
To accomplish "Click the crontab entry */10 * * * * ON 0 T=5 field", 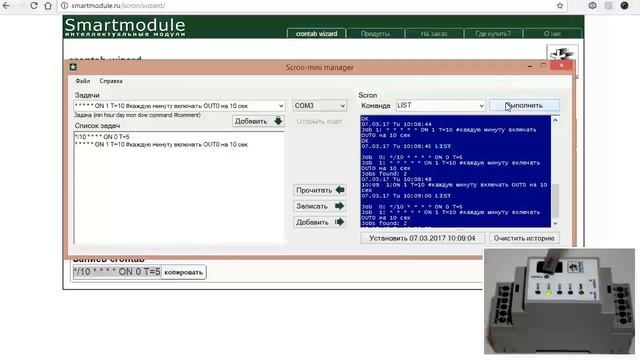I will point(117,272).
